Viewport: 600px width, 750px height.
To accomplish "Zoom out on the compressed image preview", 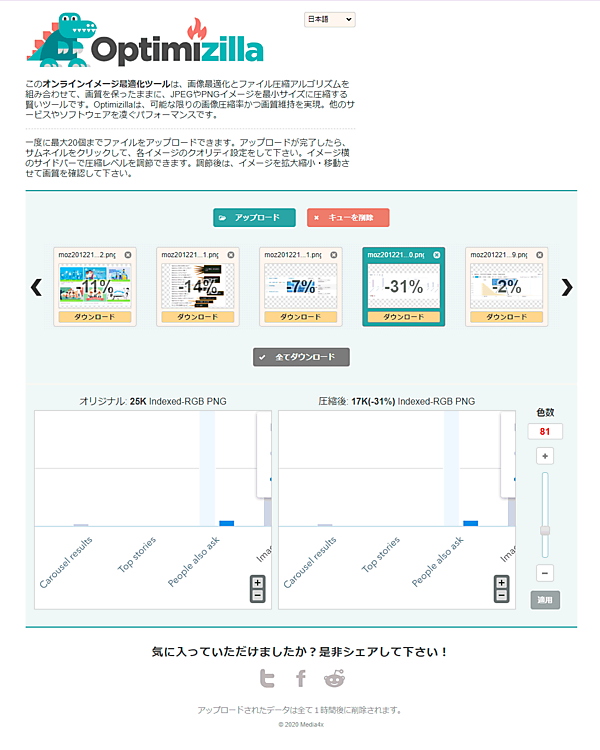I will click(501, 596).
